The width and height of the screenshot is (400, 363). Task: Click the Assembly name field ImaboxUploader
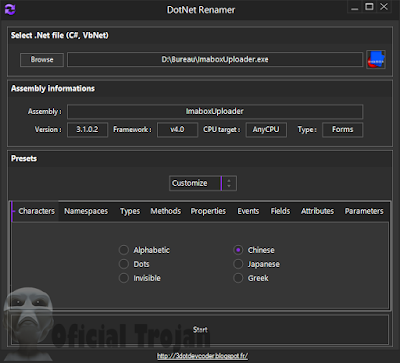(215, 111)
